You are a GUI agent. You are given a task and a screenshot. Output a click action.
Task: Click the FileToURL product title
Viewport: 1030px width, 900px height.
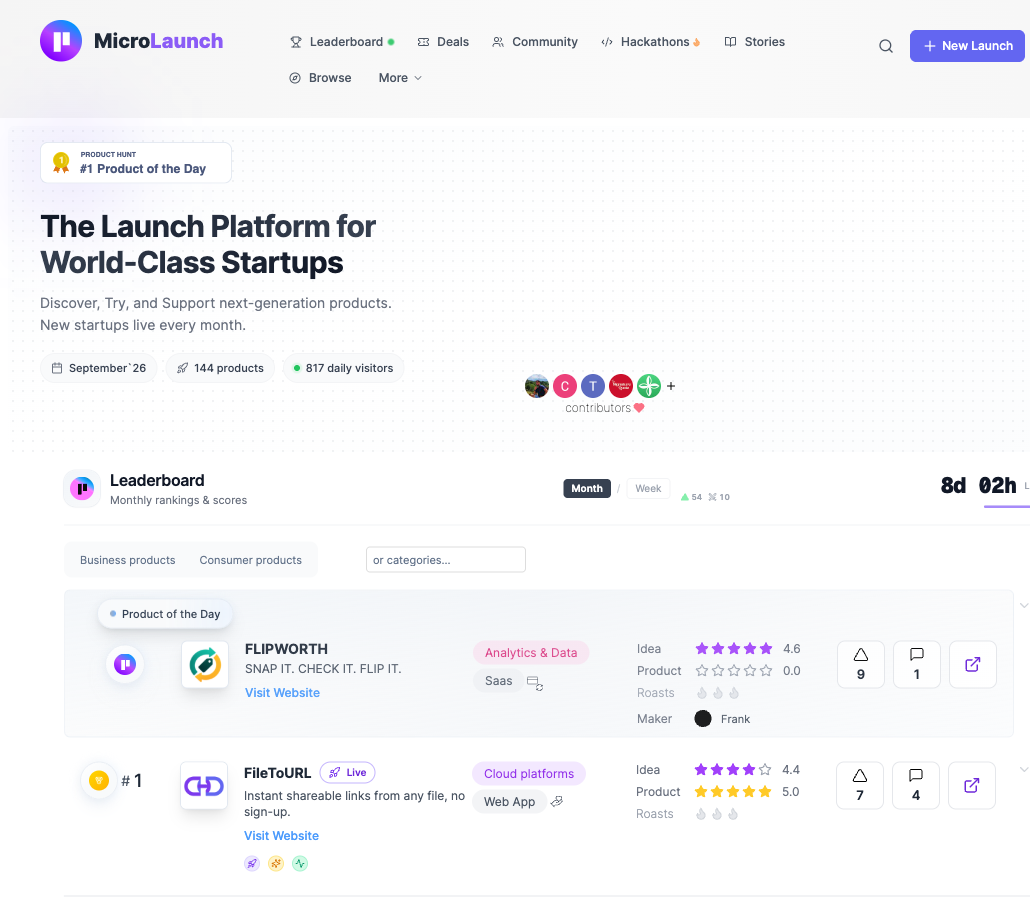click(277, 773)
